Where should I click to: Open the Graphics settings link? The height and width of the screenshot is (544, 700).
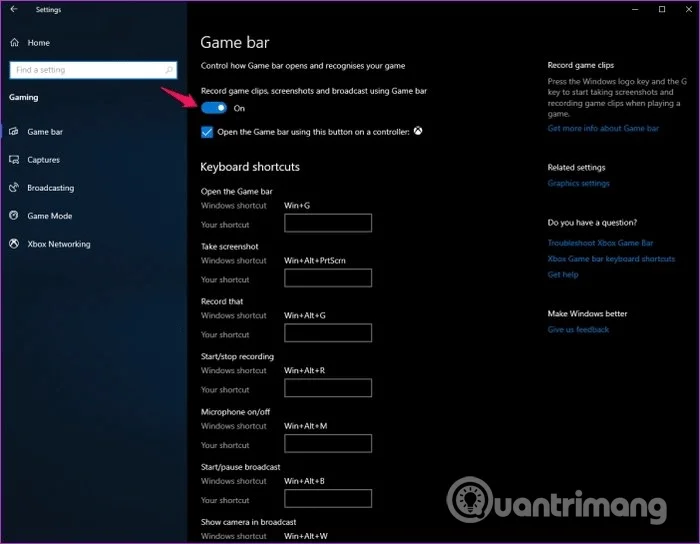click(578, 183)
